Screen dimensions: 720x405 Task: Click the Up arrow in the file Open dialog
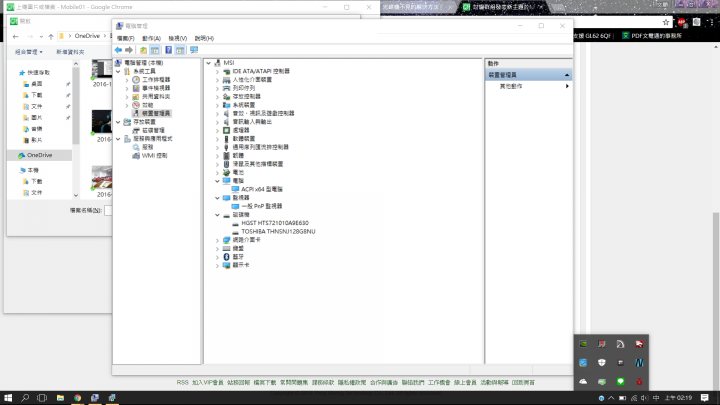[x=51, y=36]
